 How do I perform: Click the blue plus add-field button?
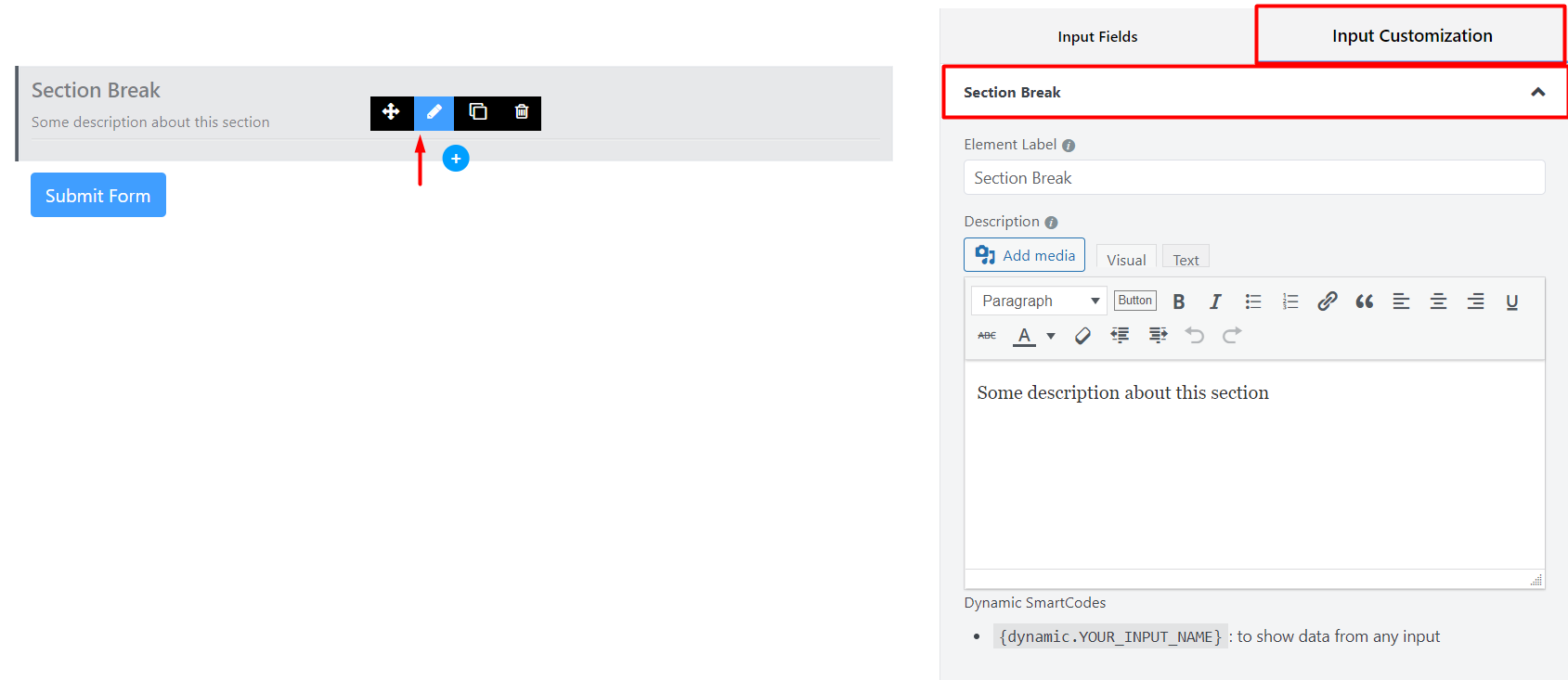[456, 159]
